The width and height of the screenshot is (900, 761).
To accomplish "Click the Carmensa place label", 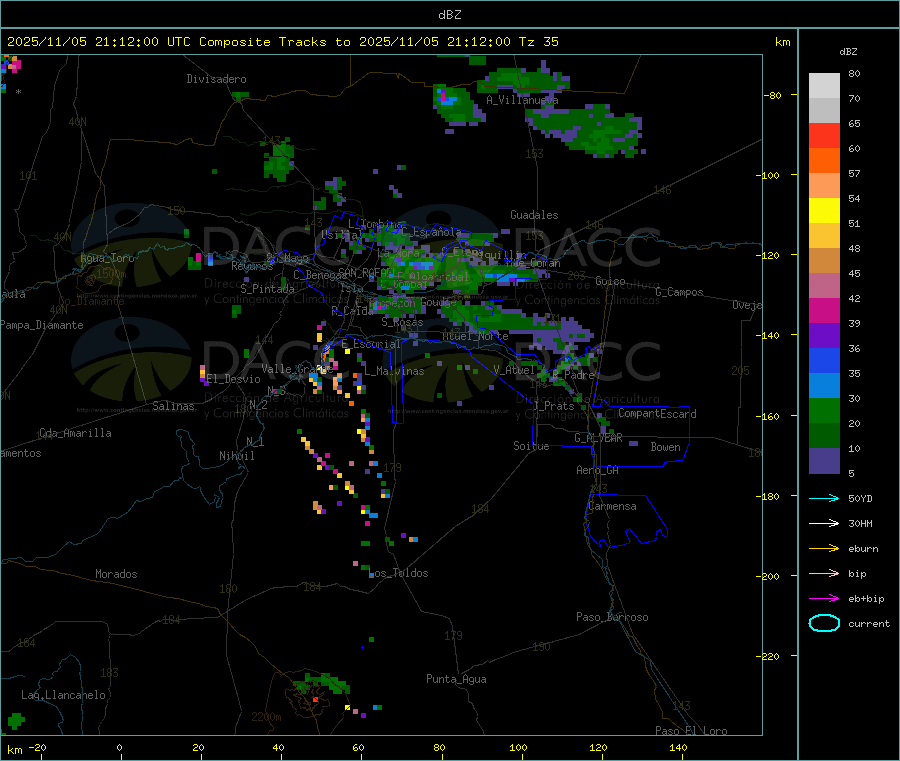I will [612, 506].
